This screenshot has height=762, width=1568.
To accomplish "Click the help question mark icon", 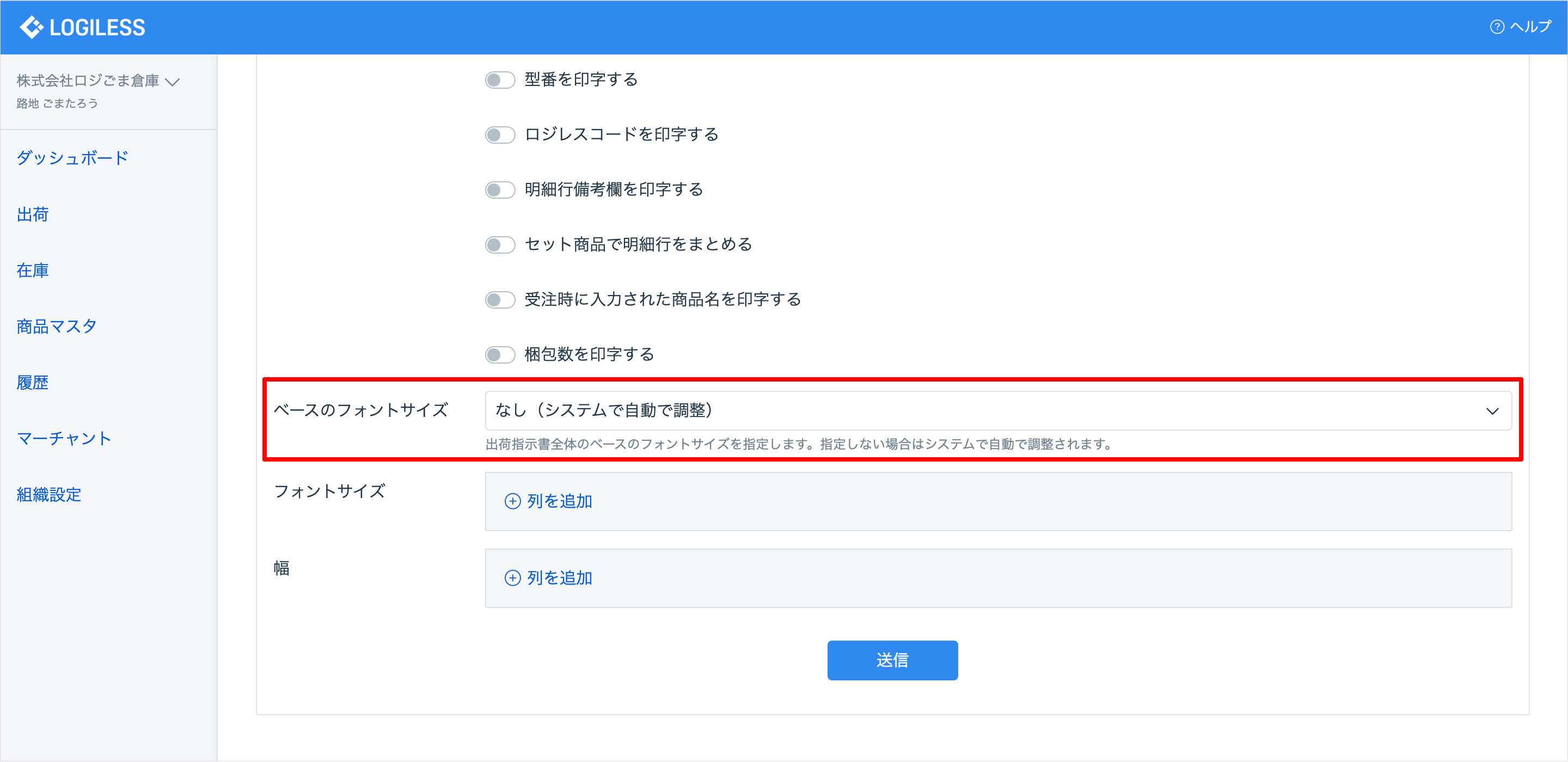I will (x=1497, y=27).
